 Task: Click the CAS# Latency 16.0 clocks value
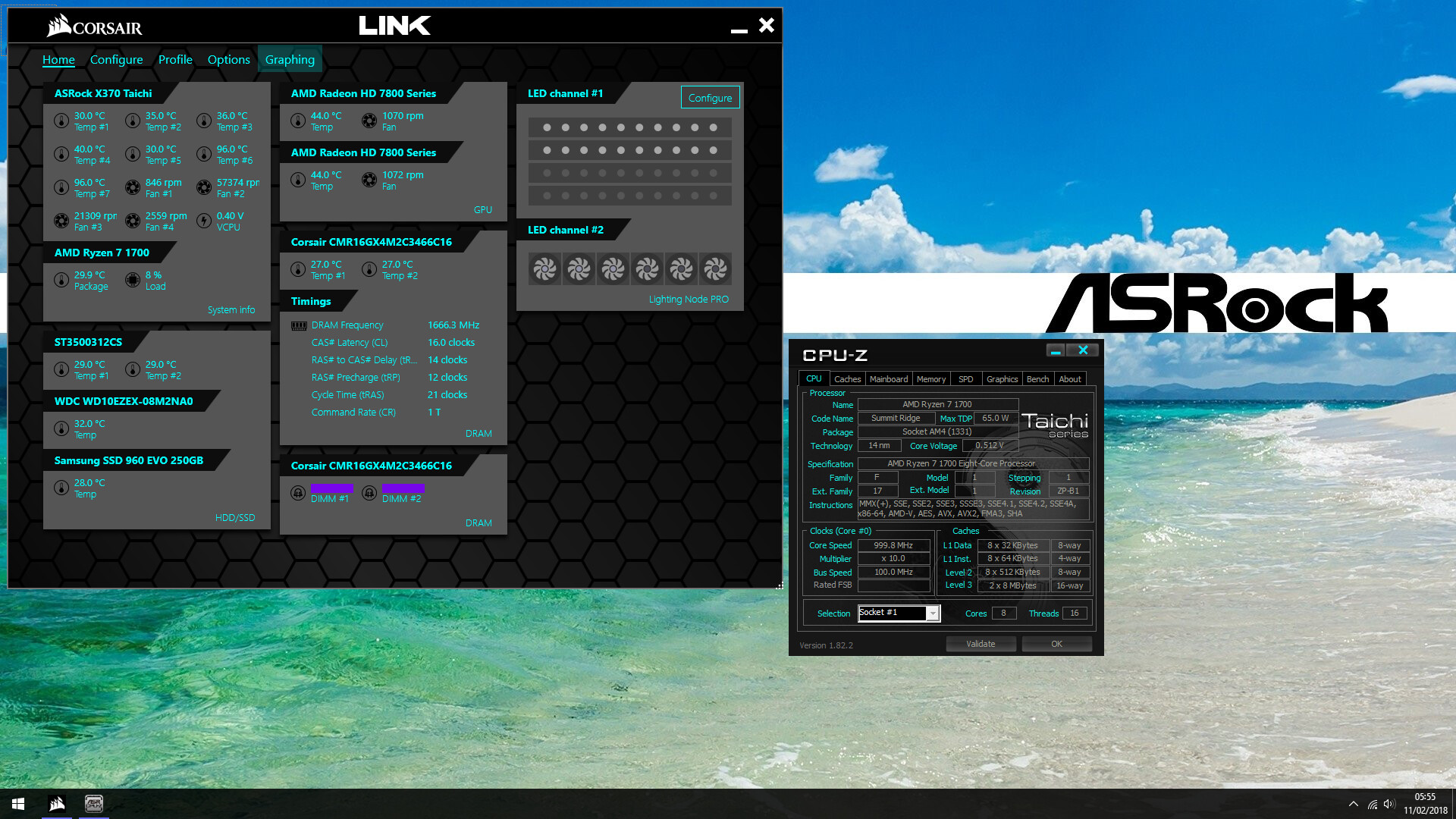(451, 342)
